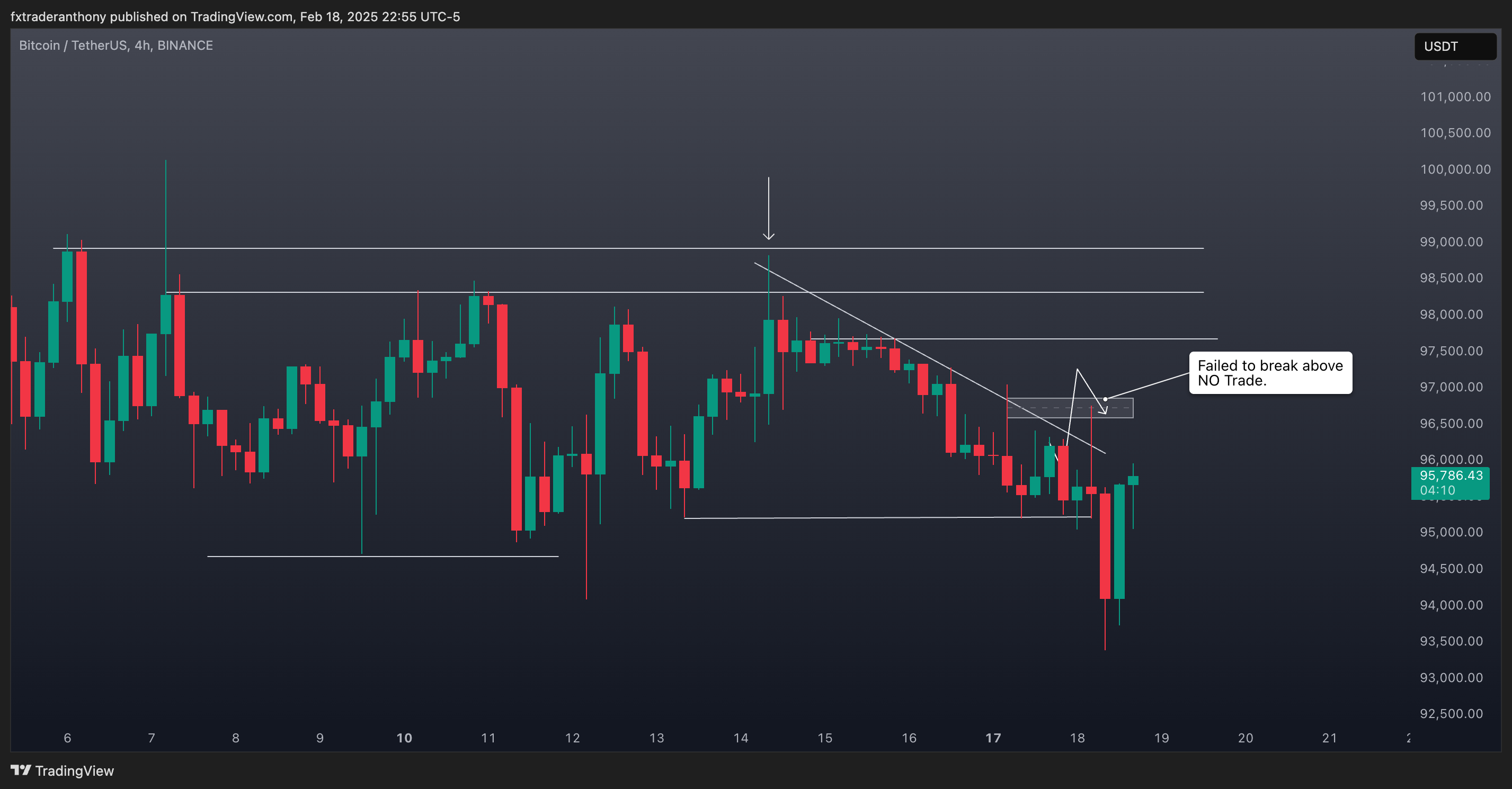This screenshot has height=789, width=1512.
Task: Click the 99,500.00 price axis label
Action: 1451,205
